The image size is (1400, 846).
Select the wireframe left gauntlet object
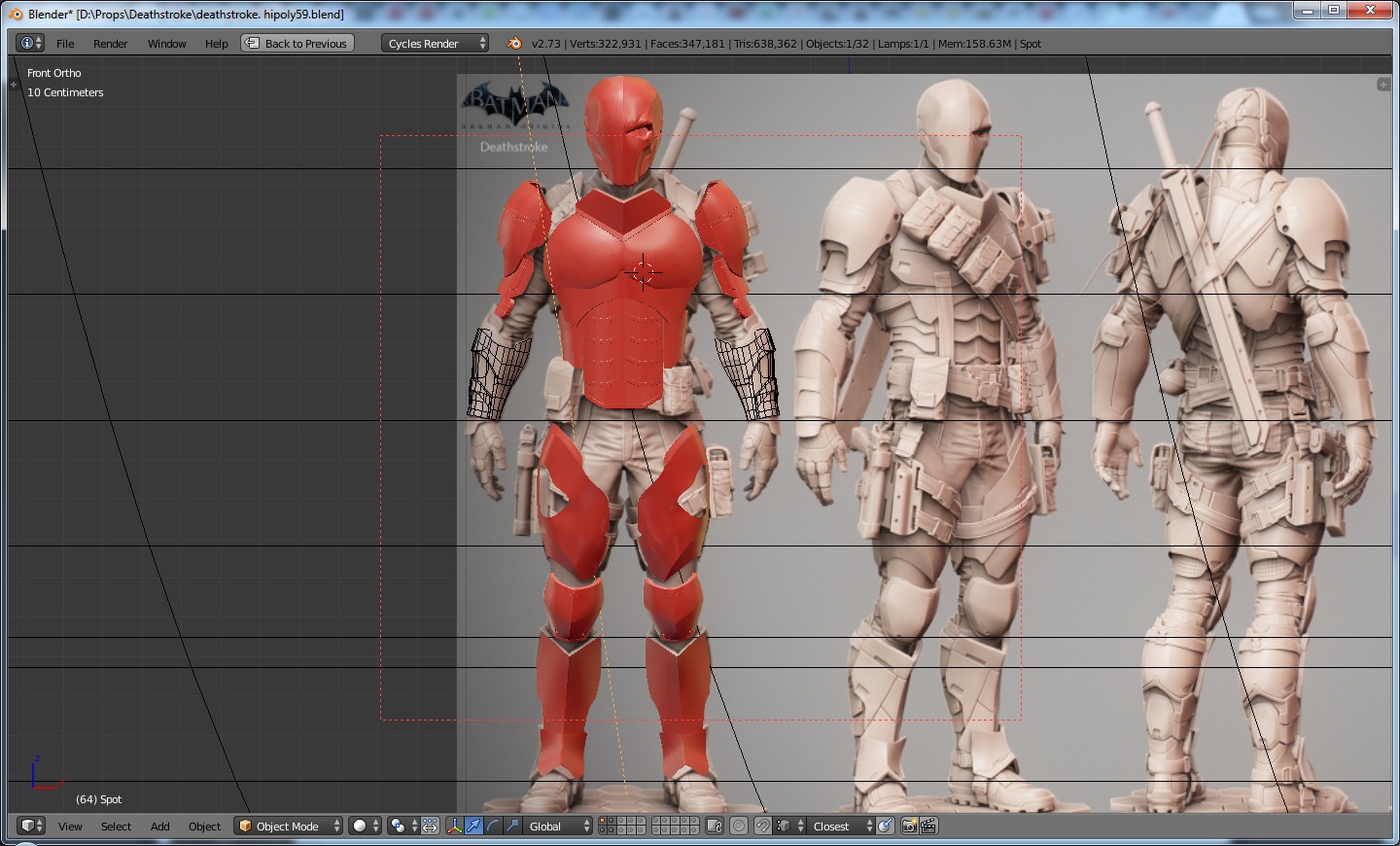click(499, 374)
